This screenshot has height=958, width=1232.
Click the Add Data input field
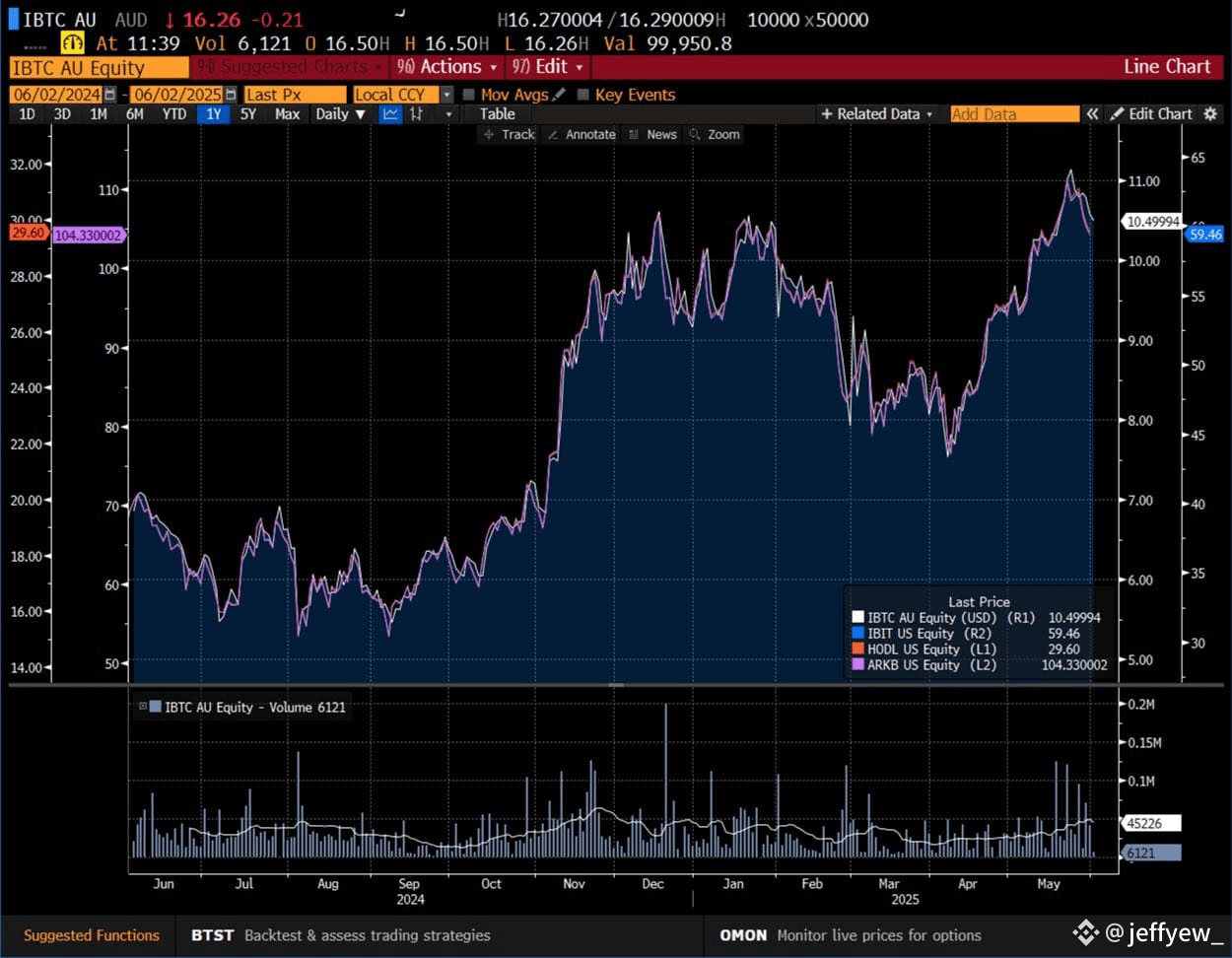(1015, 114)
